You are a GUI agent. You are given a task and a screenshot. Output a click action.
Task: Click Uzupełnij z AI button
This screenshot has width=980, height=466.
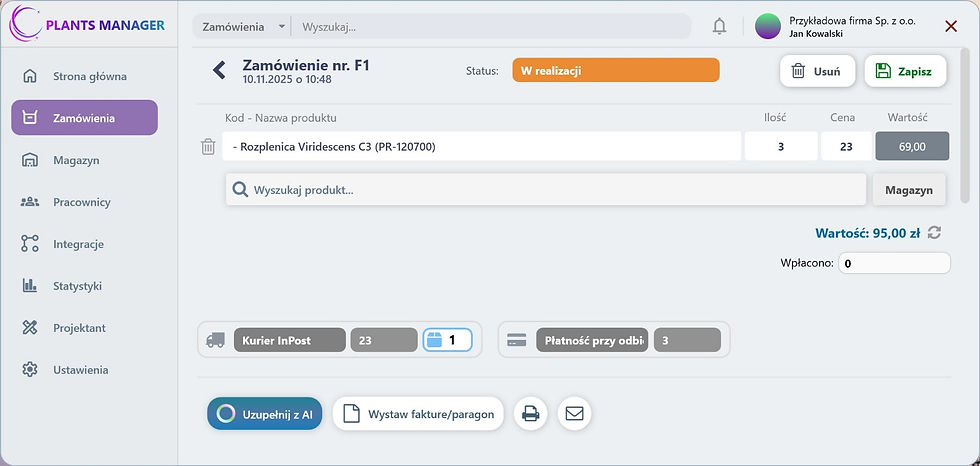point(264,414)
